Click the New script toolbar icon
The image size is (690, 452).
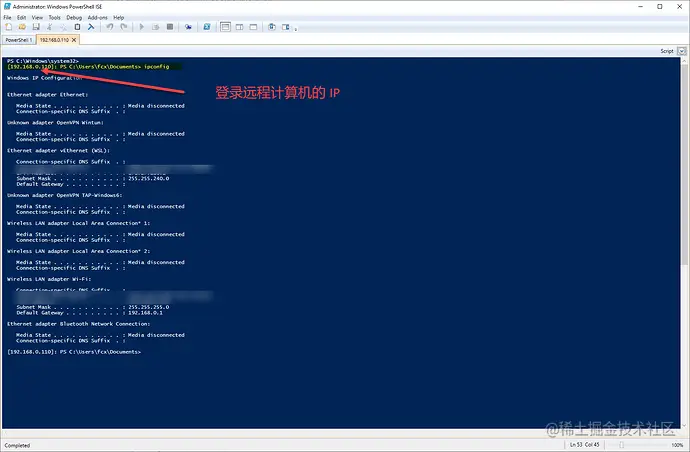8,27
